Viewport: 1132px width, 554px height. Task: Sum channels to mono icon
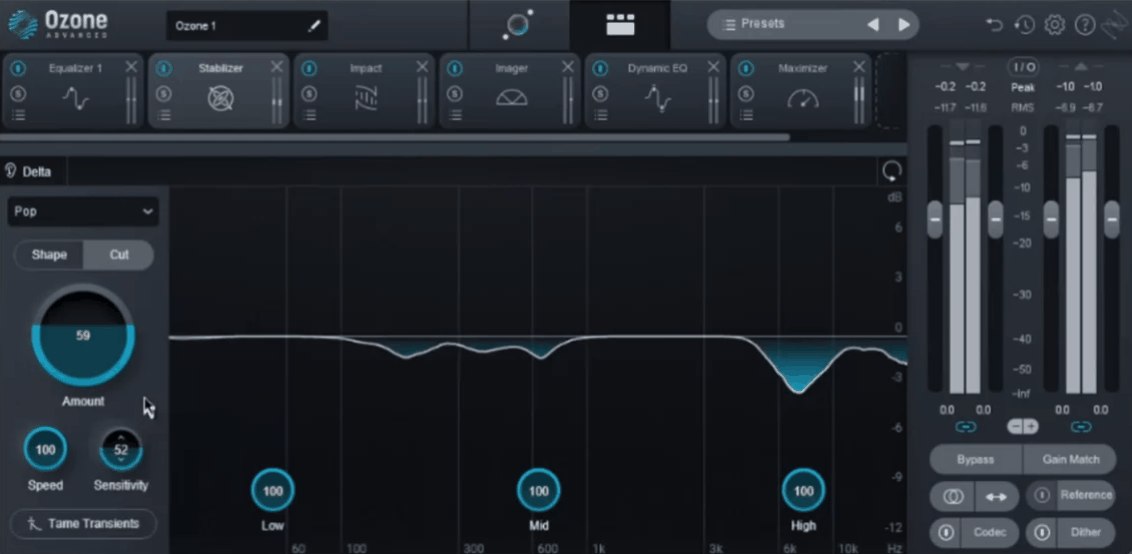tap(952, 496)
